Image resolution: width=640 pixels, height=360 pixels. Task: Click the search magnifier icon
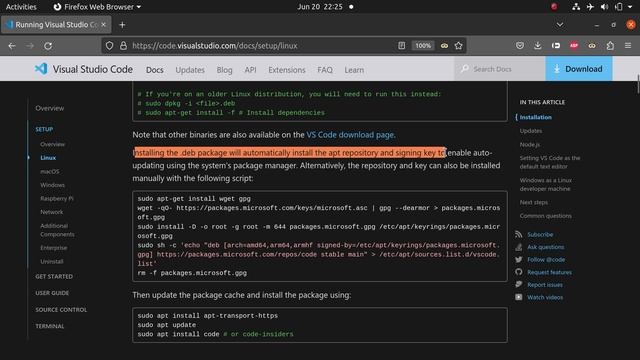tap(465, 69)
